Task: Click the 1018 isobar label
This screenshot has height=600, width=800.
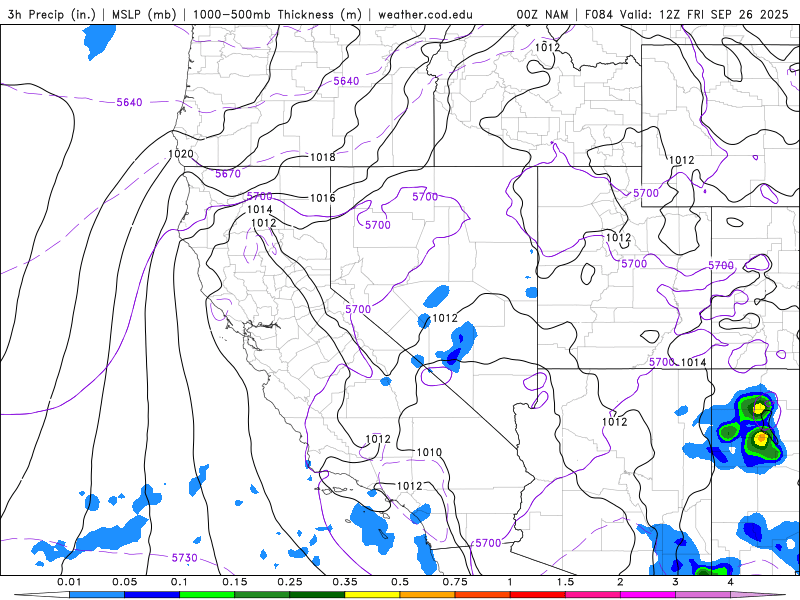Action: tap(322, 157)
